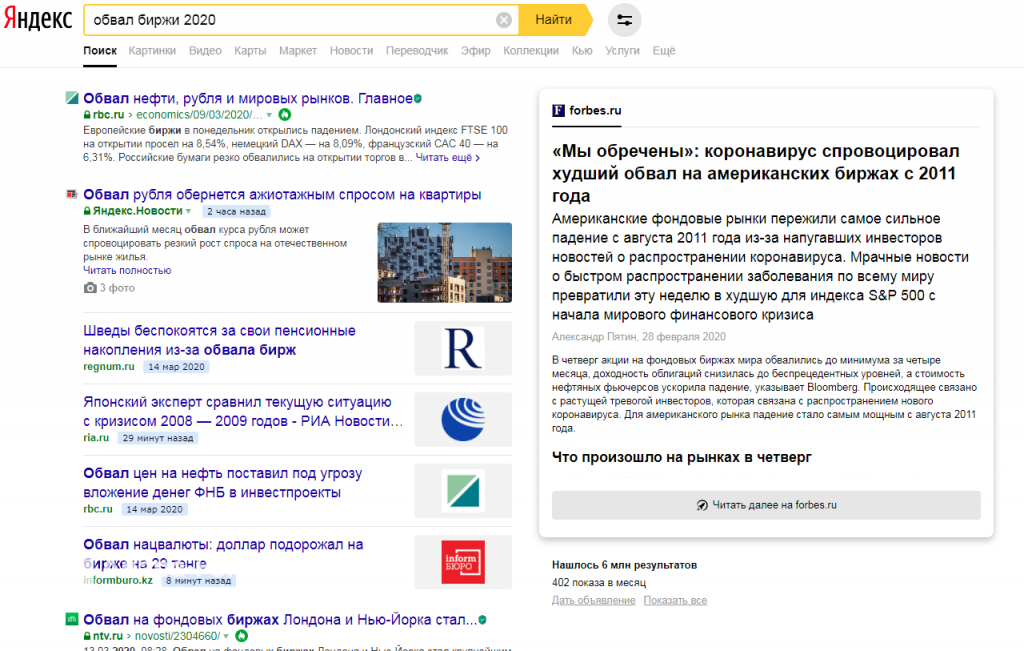Open ria.ru source link

(x=96, y=437)
